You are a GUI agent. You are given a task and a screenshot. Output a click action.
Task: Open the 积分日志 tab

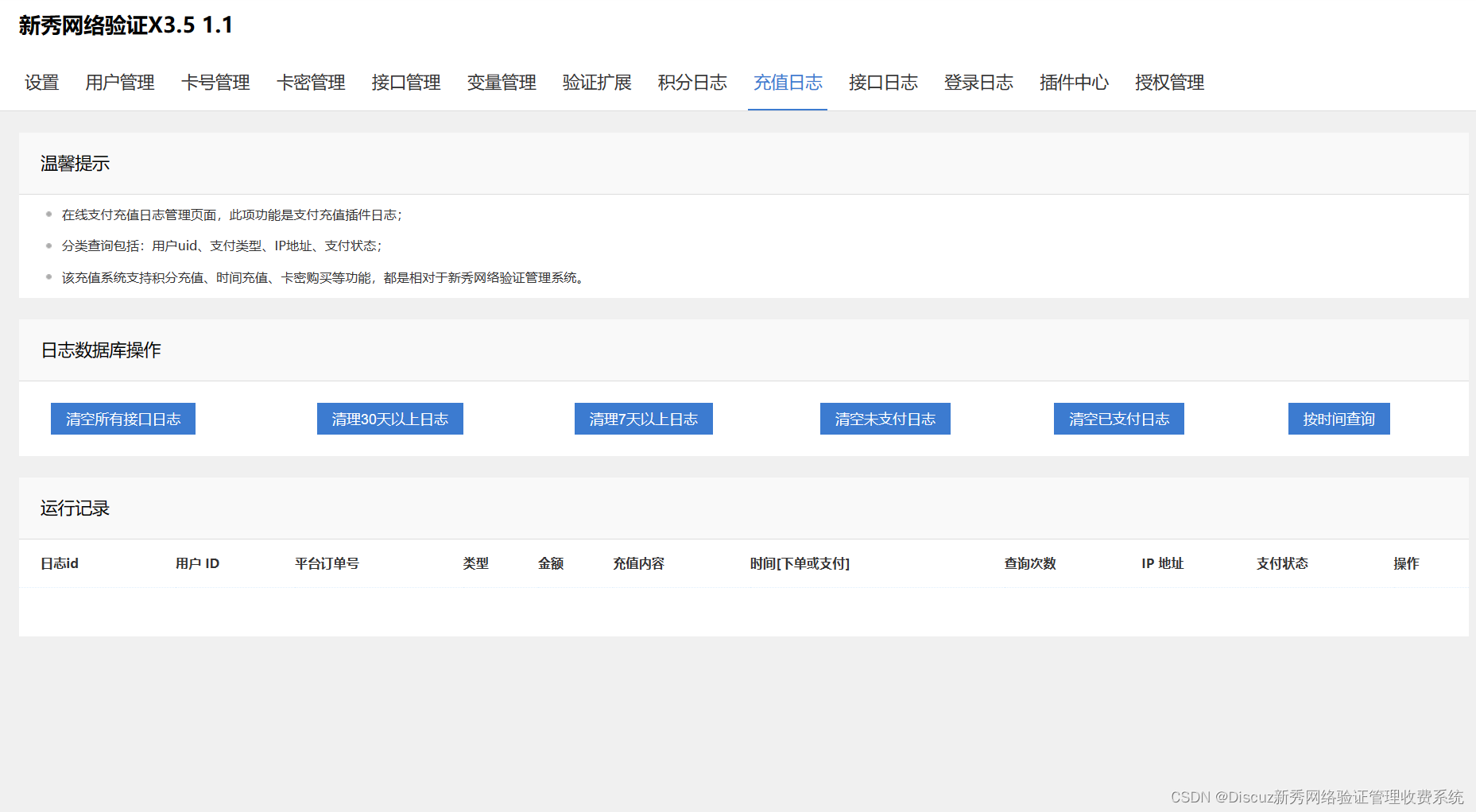pos(692,83)
